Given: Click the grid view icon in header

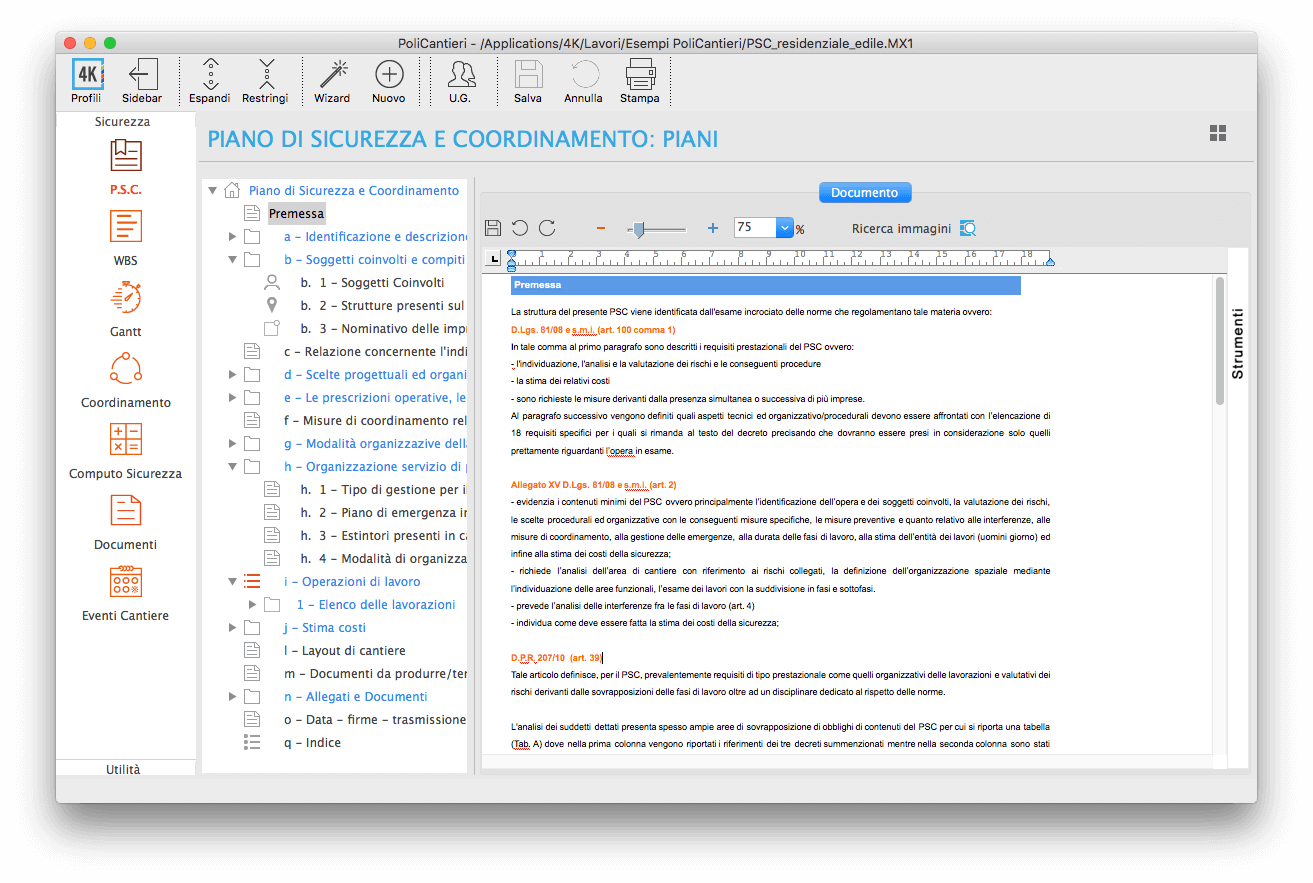Looking at the screenshot, I should [1217, 134].
